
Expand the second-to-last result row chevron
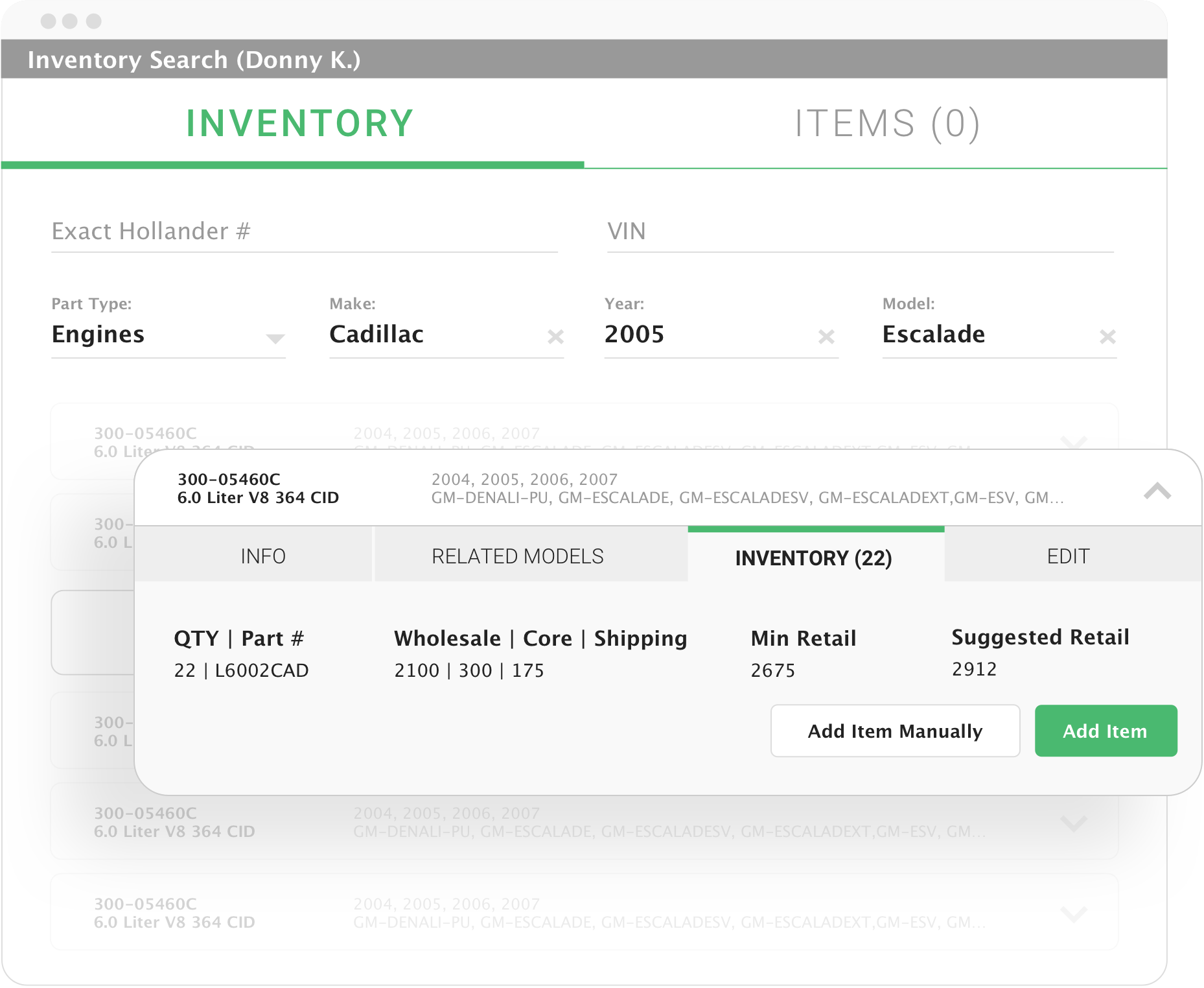coord(1074,823)
